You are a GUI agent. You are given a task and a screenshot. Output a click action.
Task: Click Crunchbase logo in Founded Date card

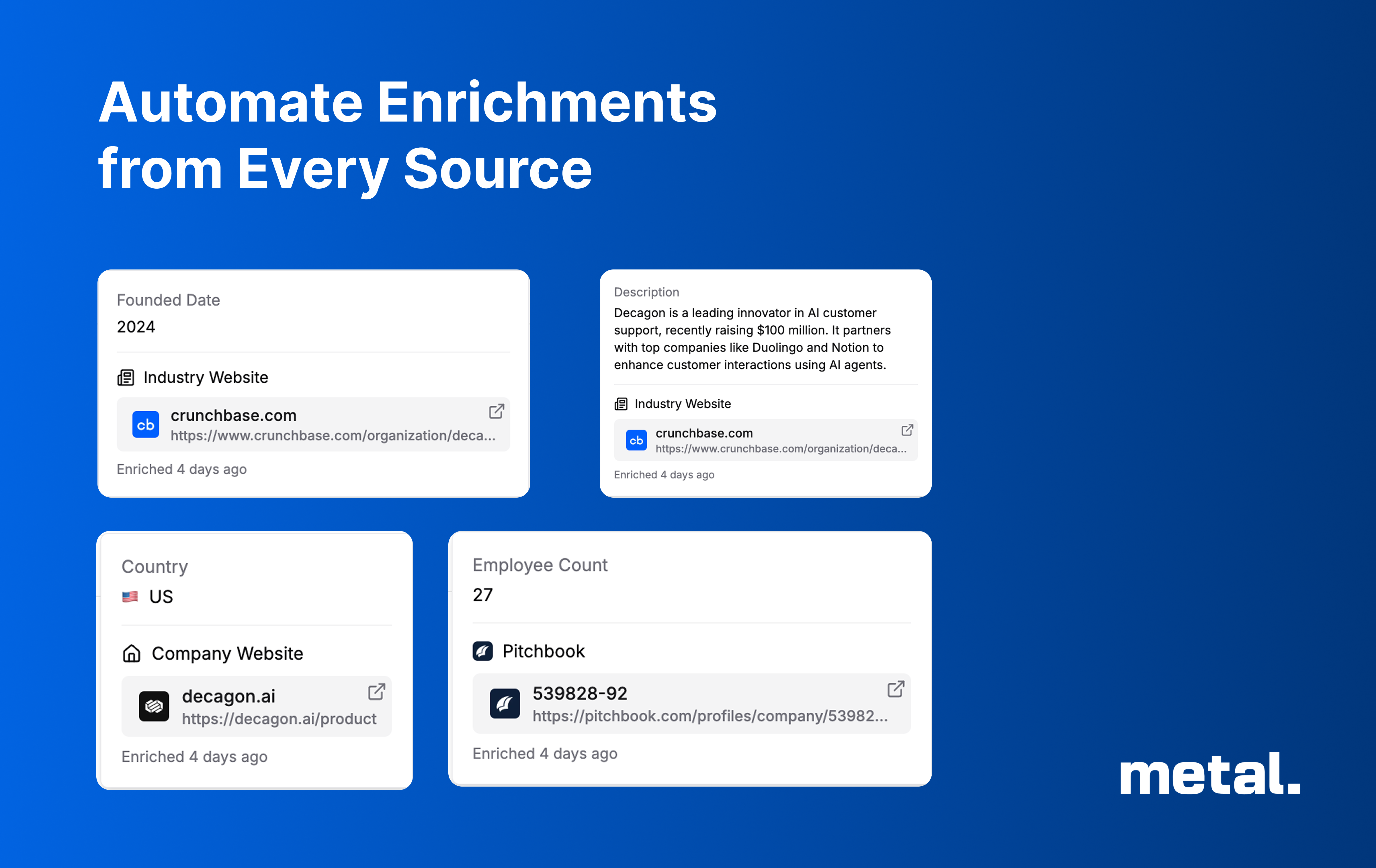tap(146, 425)
